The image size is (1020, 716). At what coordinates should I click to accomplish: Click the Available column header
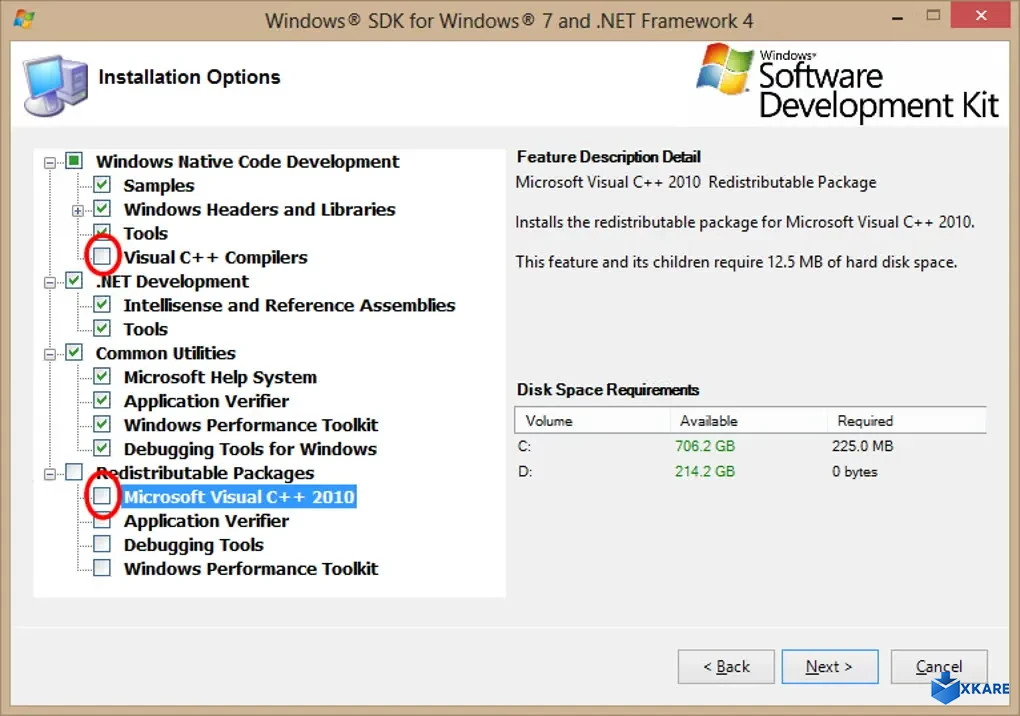pyautogui.click(x=749, y=420)
